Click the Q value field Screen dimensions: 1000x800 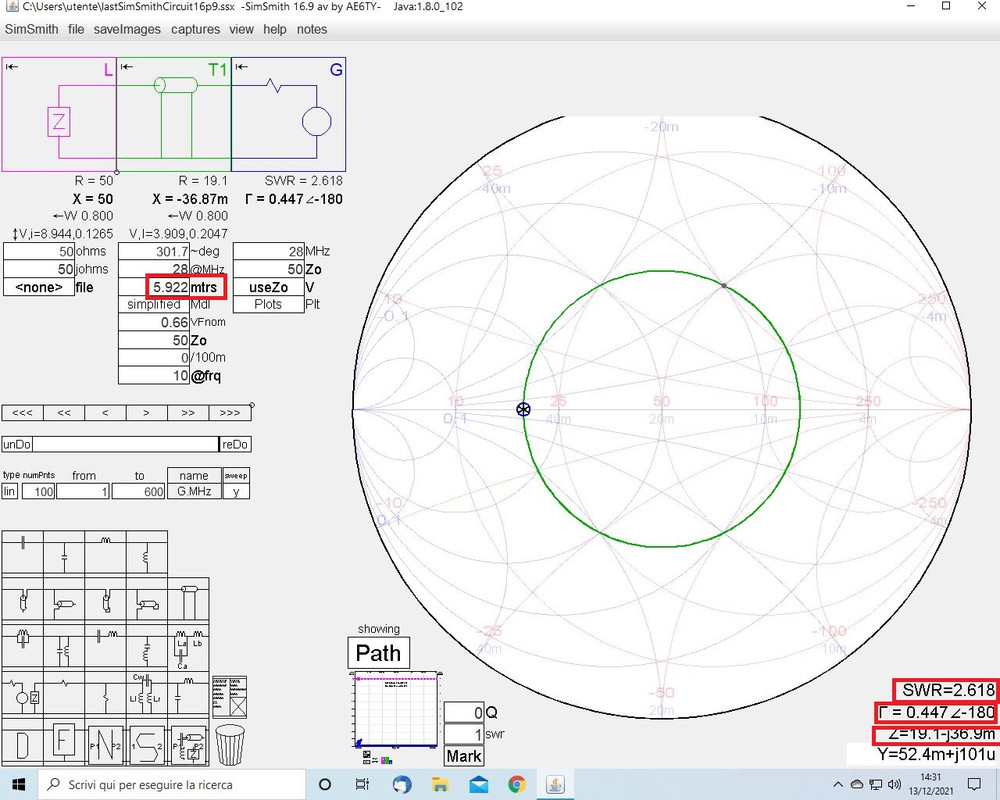[x=464, y=713]
